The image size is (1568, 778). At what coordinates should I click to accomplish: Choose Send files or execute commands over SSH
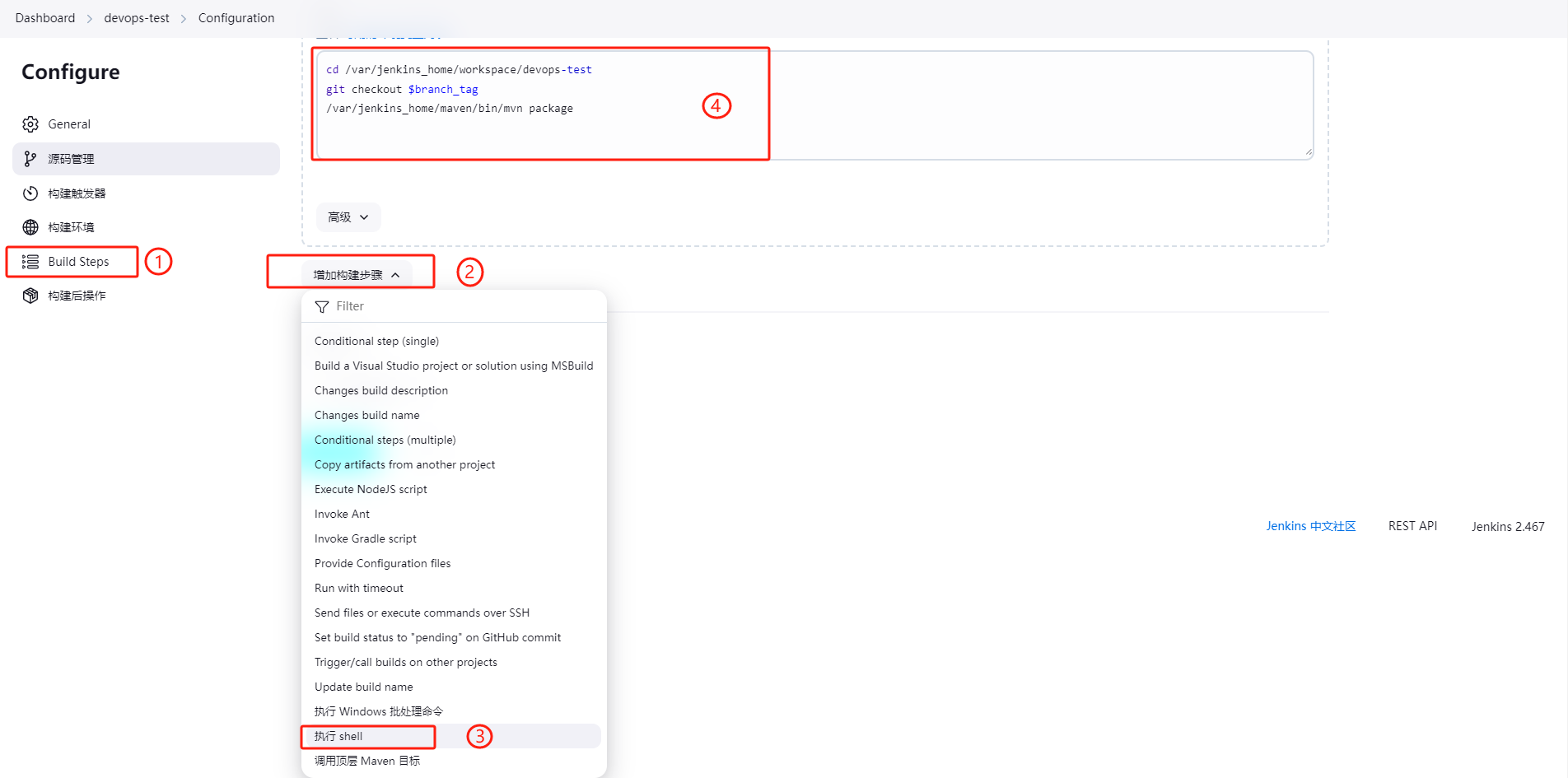[x=454, y=613]
